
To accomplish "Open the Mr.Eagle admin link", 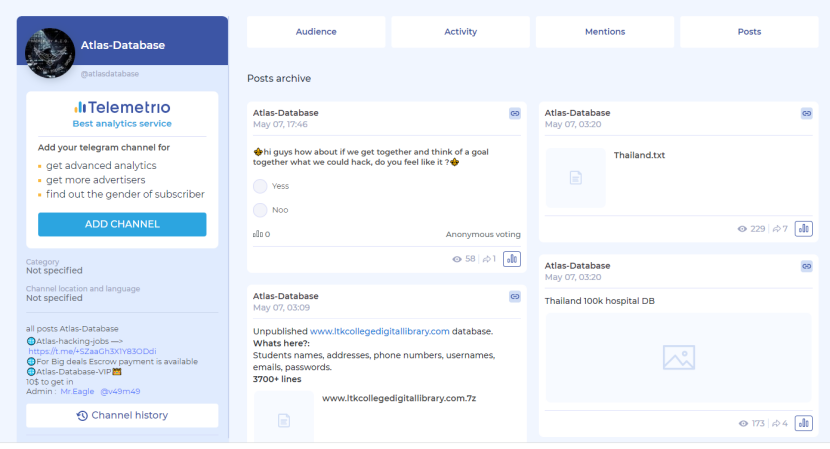I will click(x=77, y=392).
